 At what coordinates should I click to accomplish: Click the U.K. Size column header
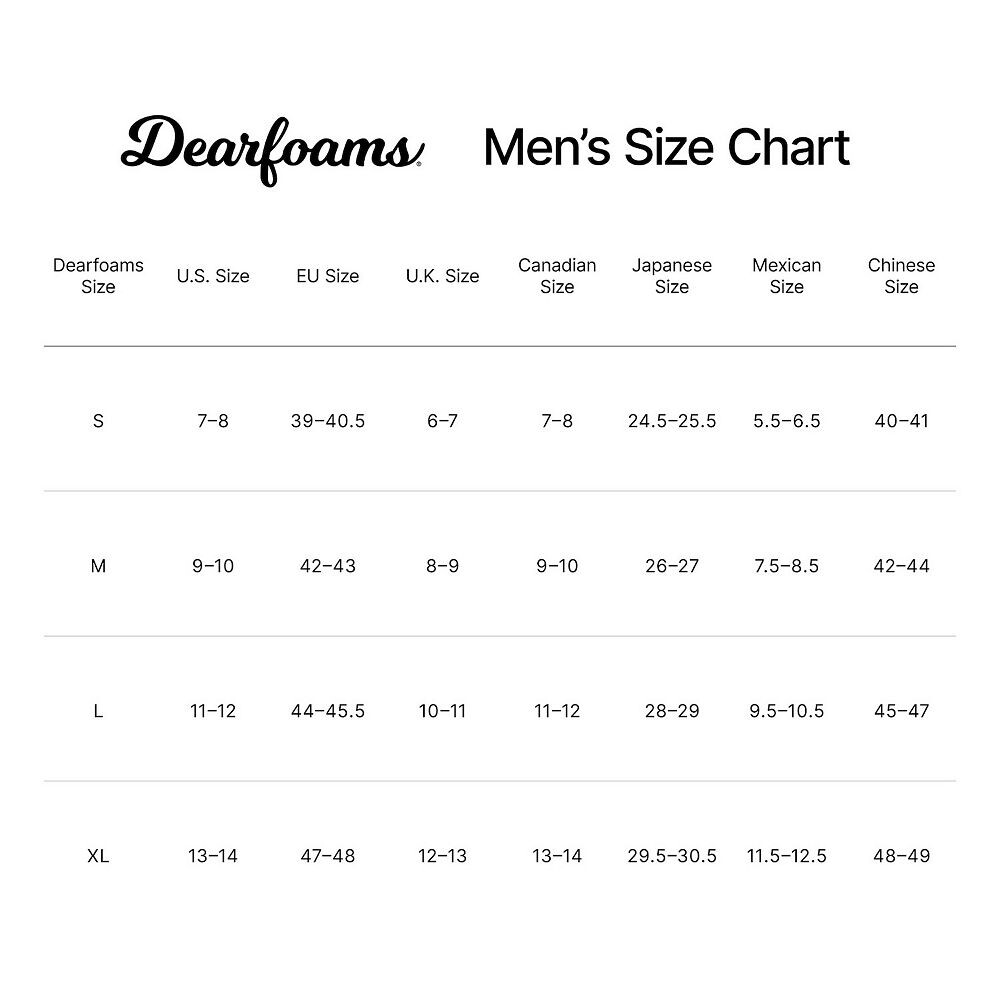[442, 276]
